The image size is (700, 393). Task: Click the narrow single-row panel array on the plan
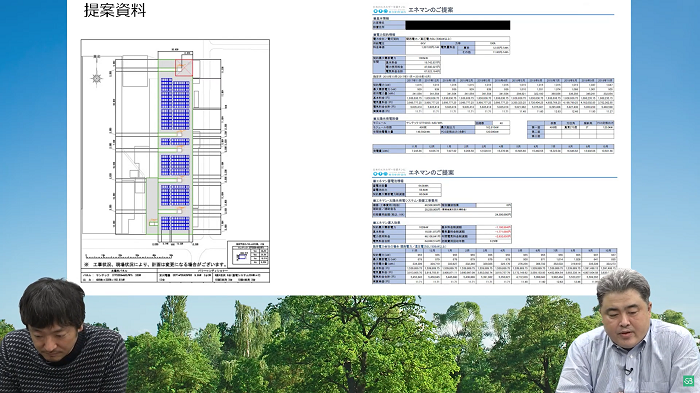175,142
